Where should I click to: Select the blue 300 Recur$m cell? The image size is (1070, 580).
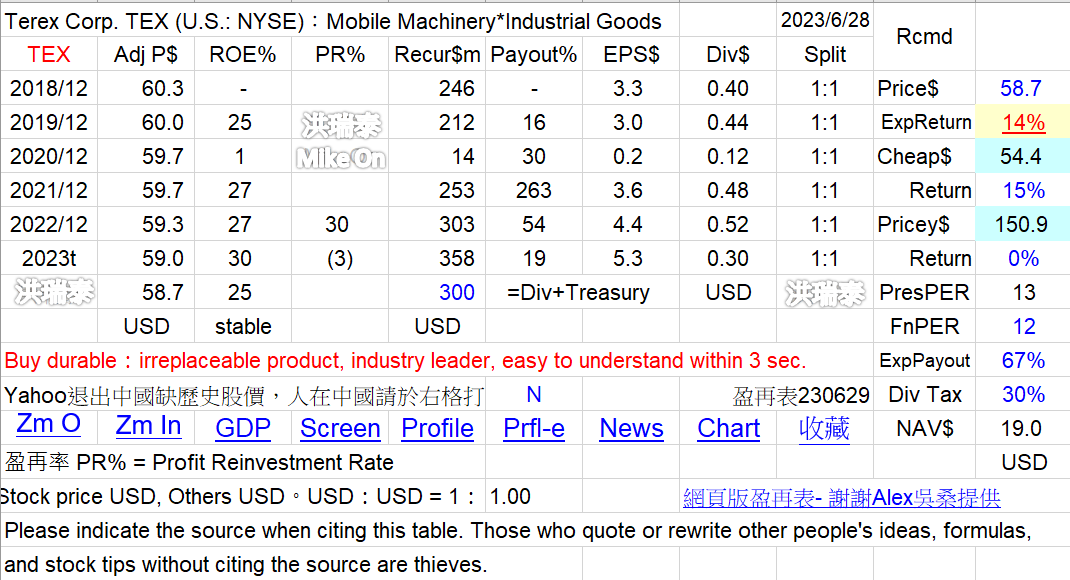437,292
